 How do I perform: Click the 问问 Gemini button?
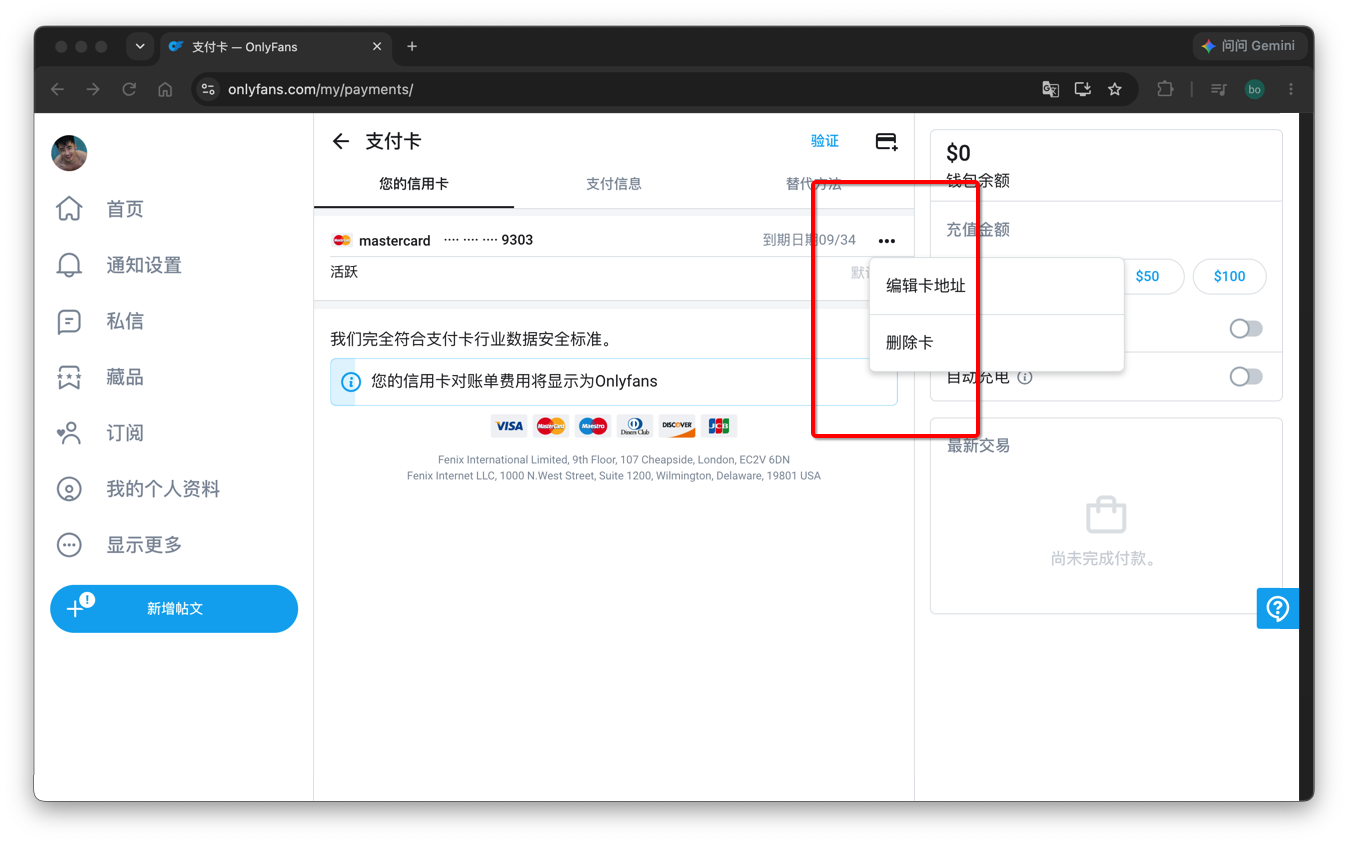[x=1248, y=46]
